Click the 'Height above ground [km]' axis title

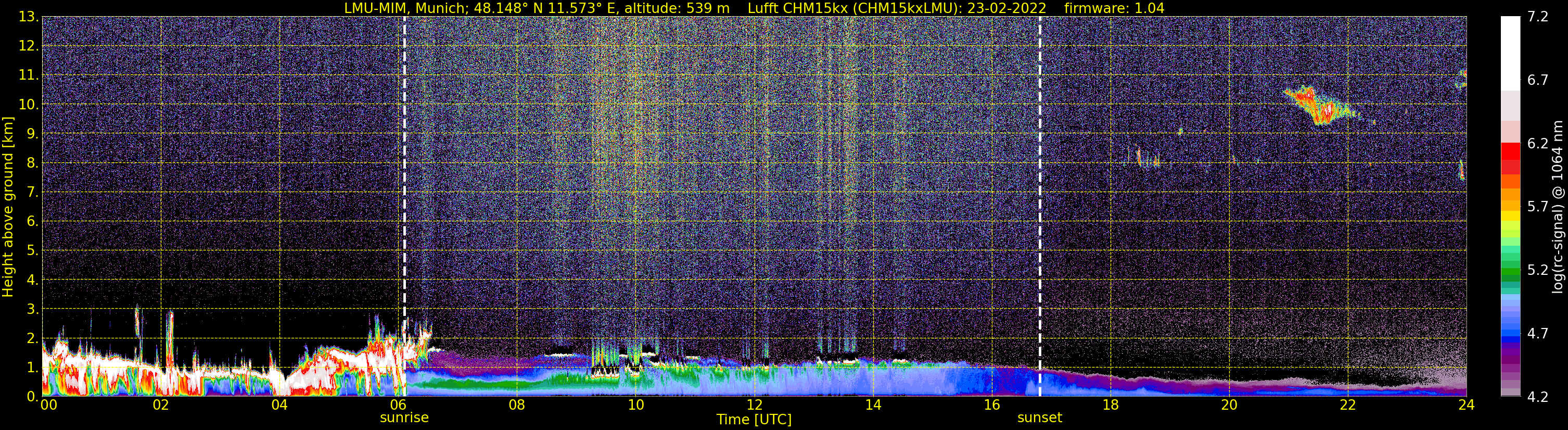click(8, 207)
